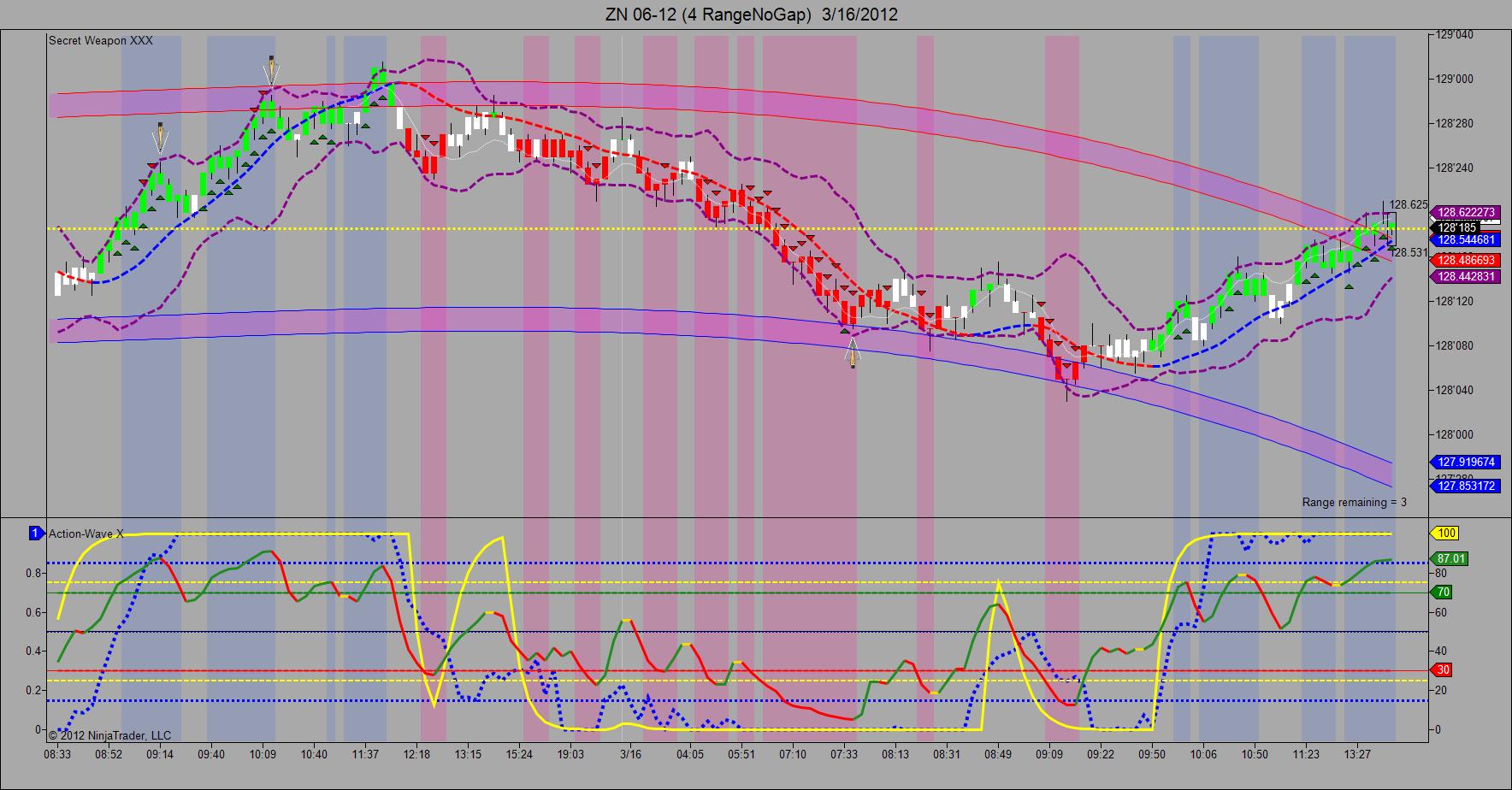Click the 10:09 time axis label
The width and height of the screenshot is (1512, 790).
(263, 755)
